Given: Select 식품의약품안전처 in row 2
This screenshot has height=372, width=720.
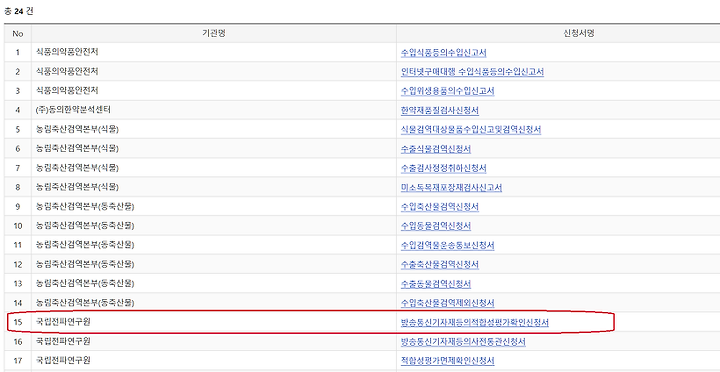Looking at the screenshot, I should [x=67, y=71].
